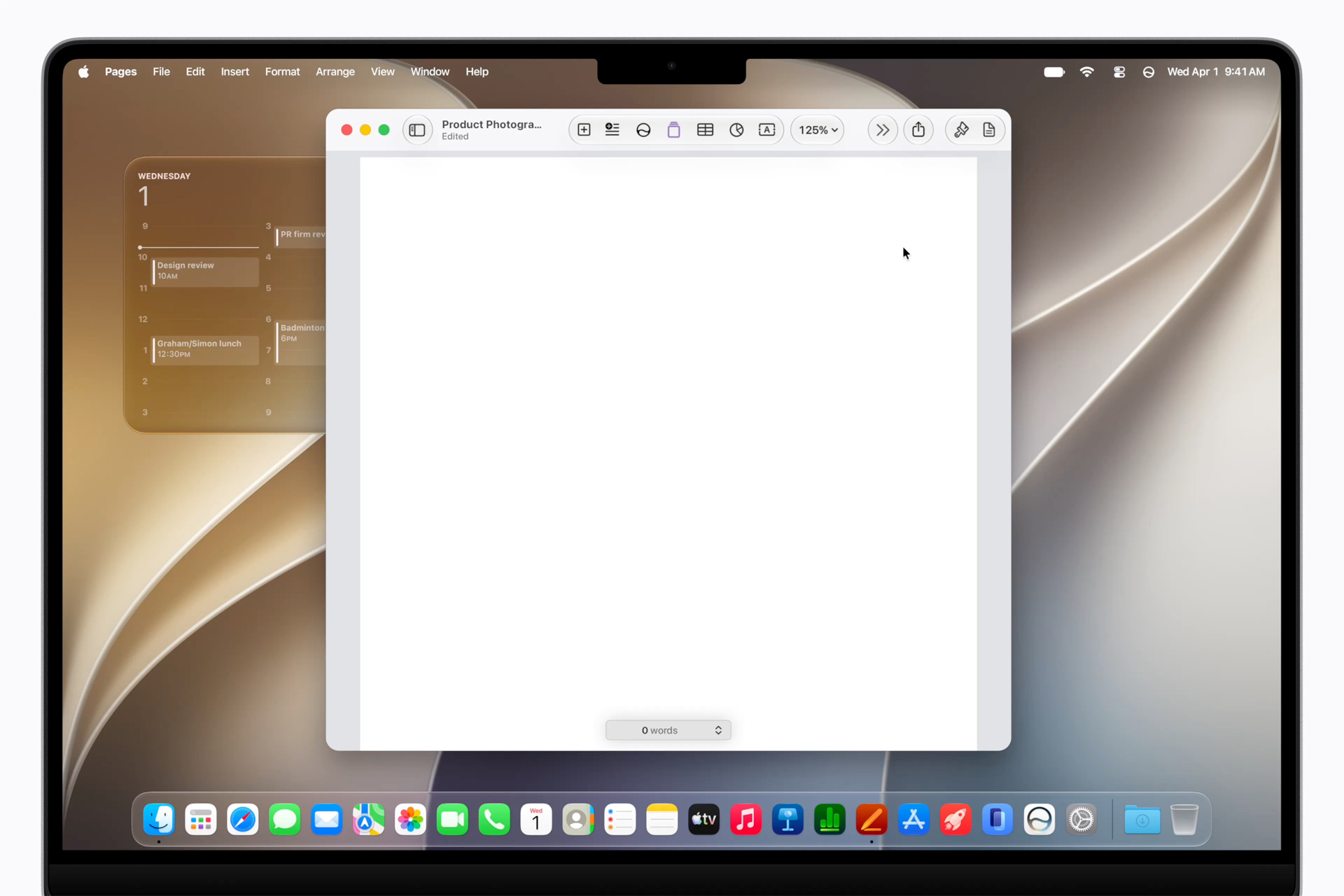
Task: Open Keynote from the Dock
Action: (x=787, y=819)
